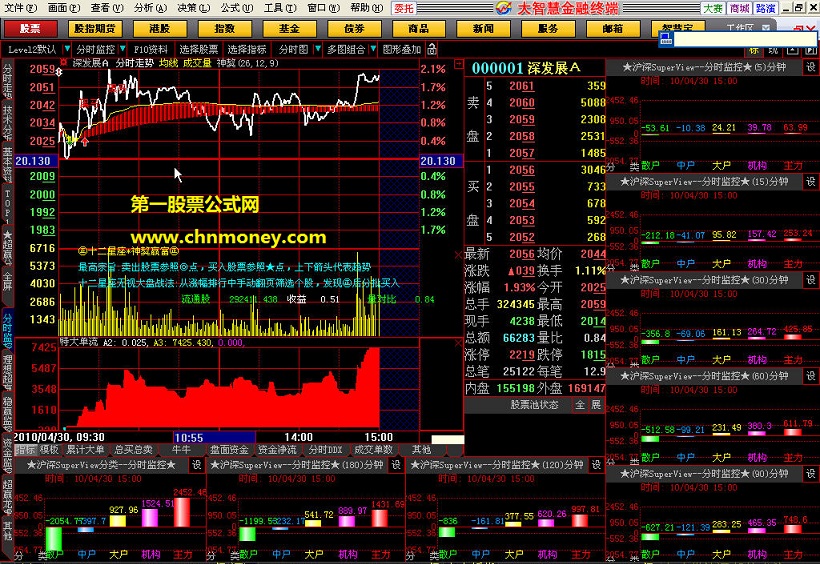
Task: Click the 选择股票 toolbar item
Action: coord(199,49)
